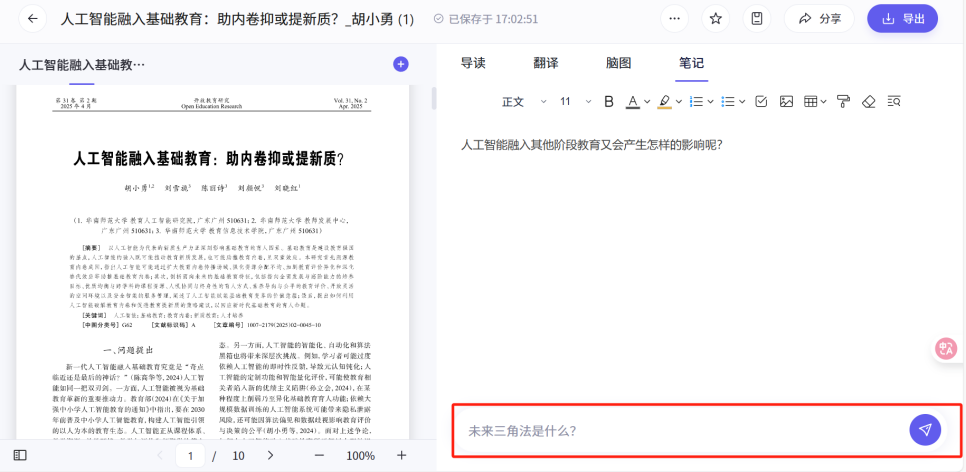Go back using the arrow button
Screen dimensions: 966x472
(33, 19)
